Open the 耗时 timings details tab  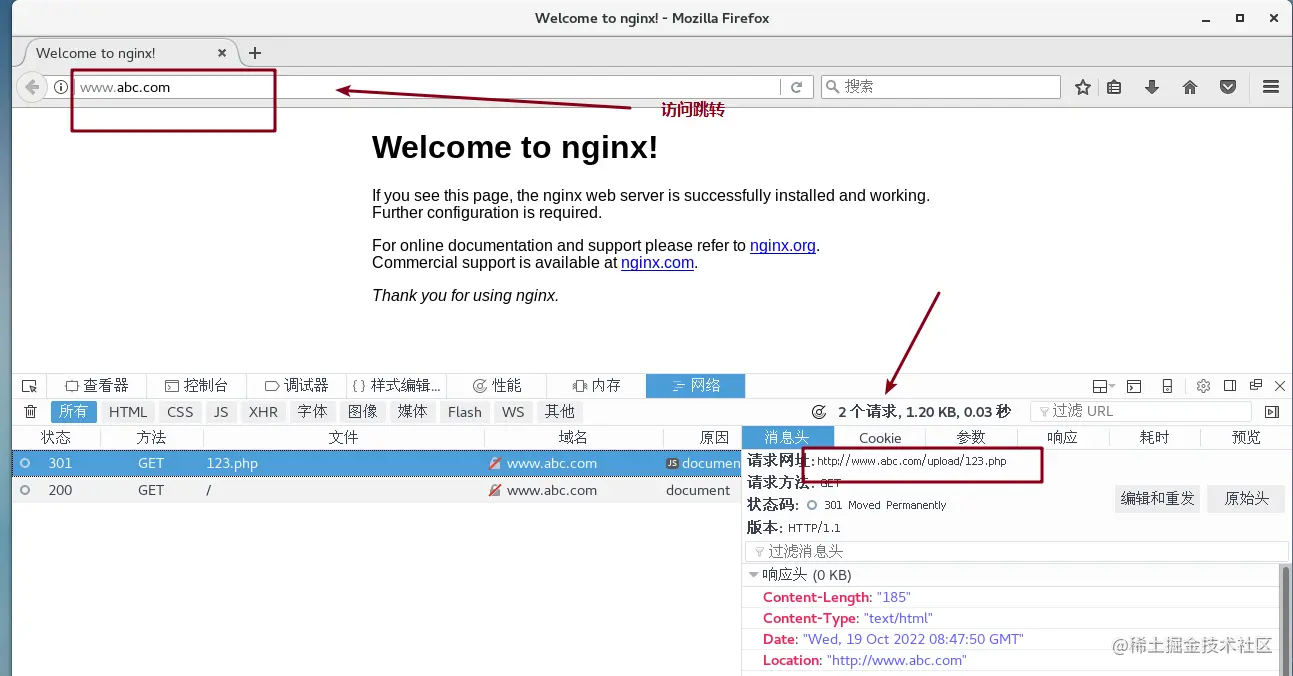tap(1154, 437)
